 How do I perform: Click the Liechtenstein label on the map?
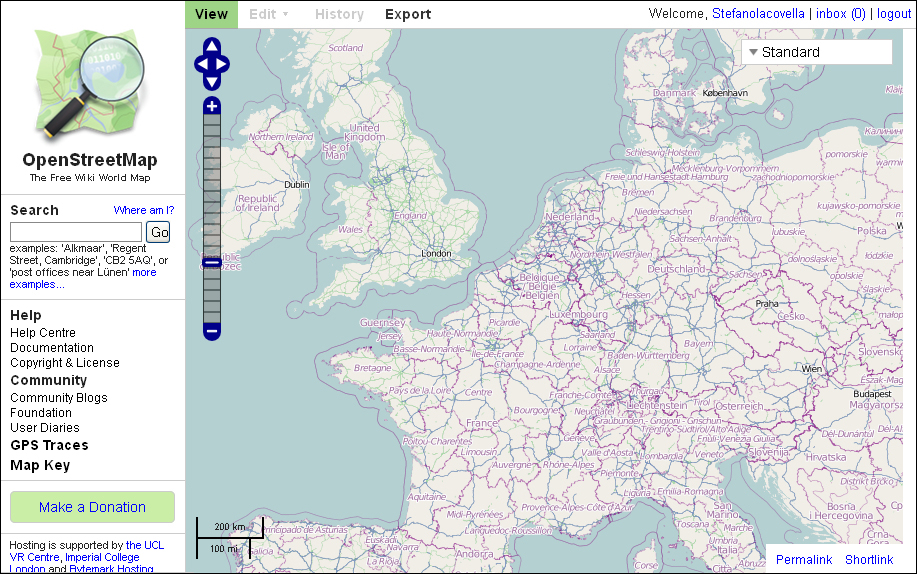[657, 405]
